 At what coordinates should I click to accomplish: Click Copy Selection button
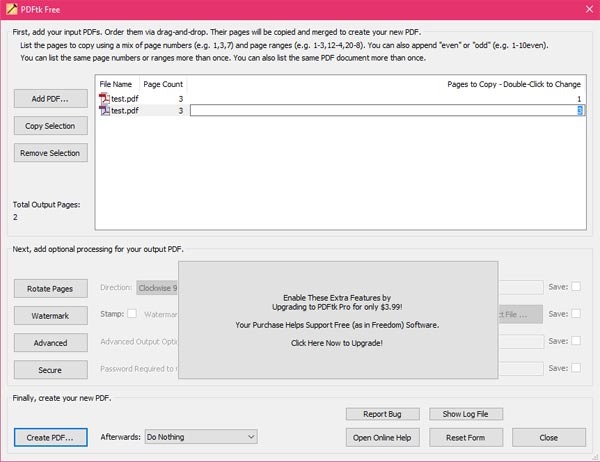[x=51, y=126]
